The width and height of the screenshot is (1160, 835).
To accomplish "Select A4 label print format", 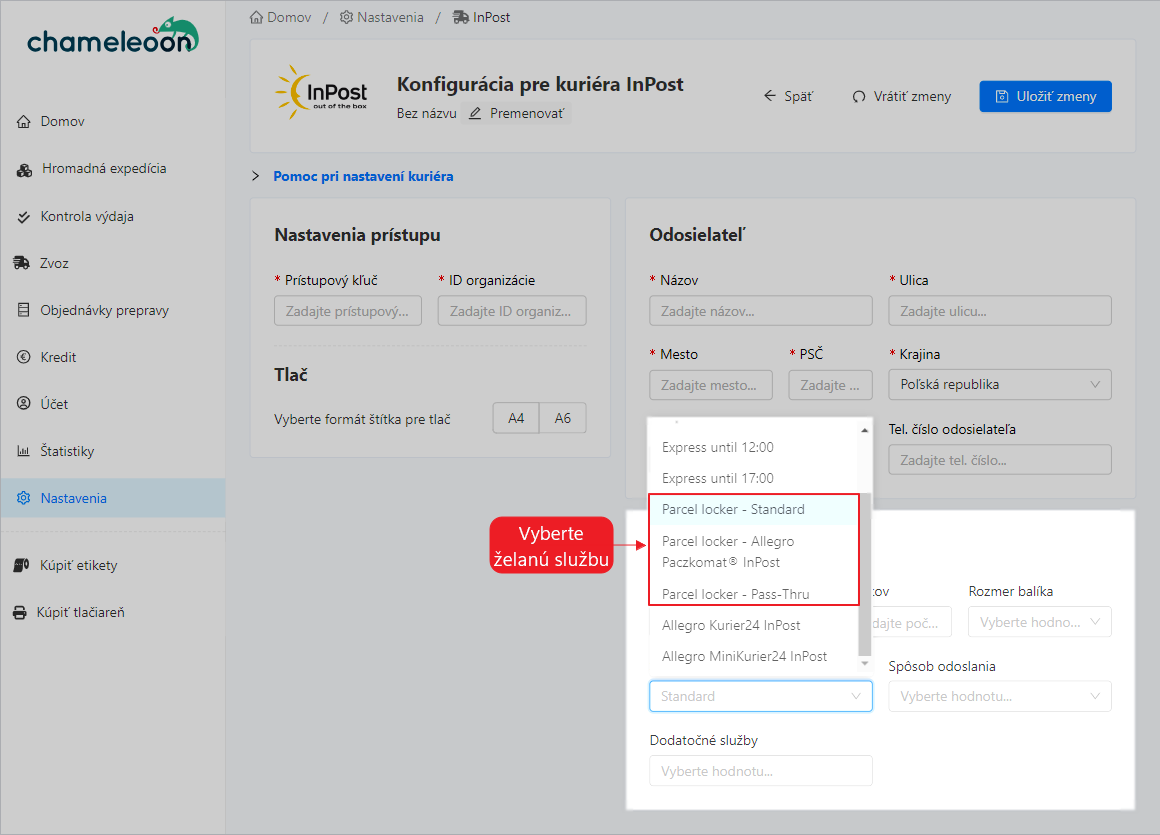I will click(516, 418).
